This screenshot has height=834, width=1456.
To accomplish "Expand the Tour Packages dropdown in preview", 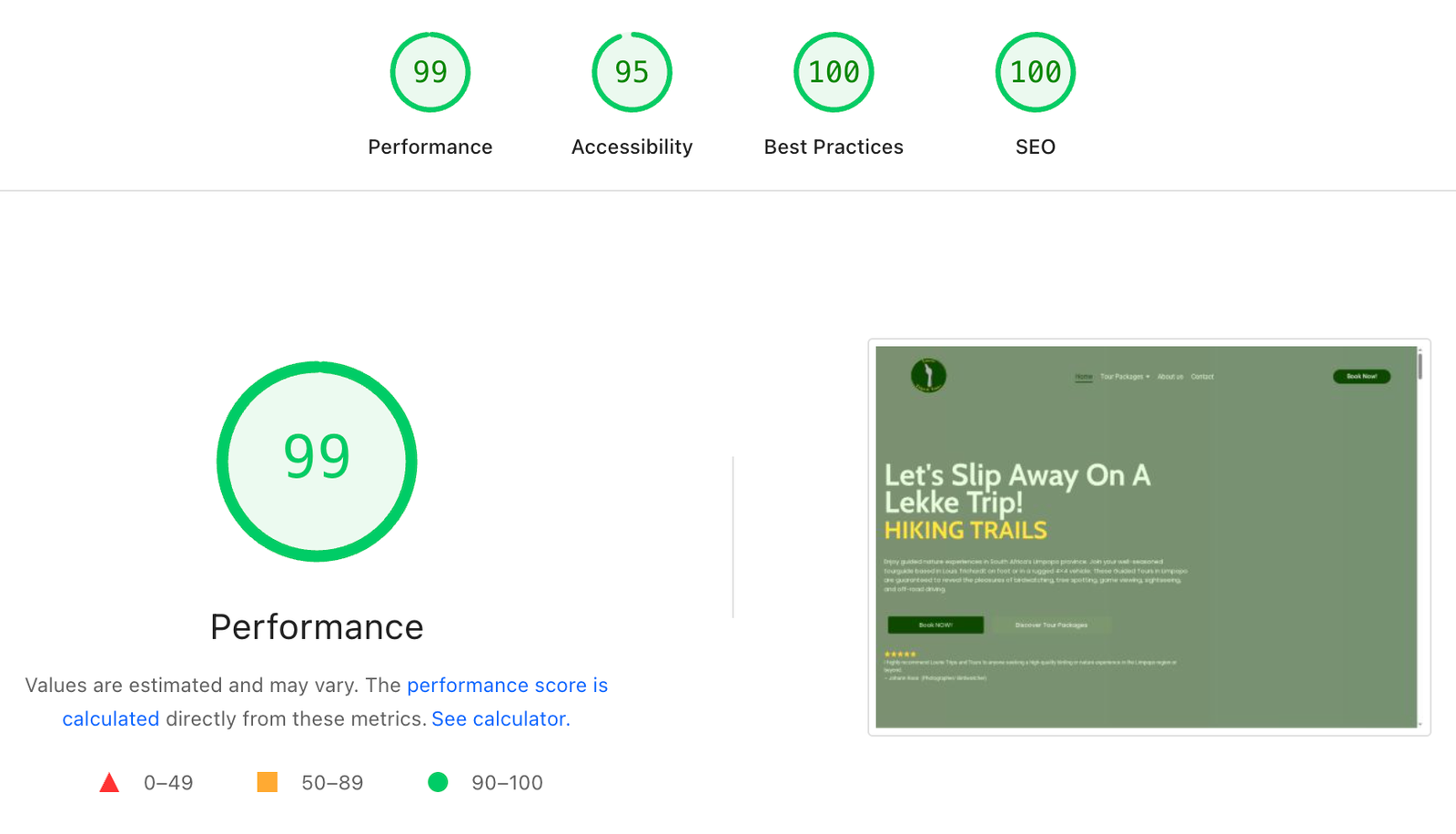I will (x=1125, y=376).
